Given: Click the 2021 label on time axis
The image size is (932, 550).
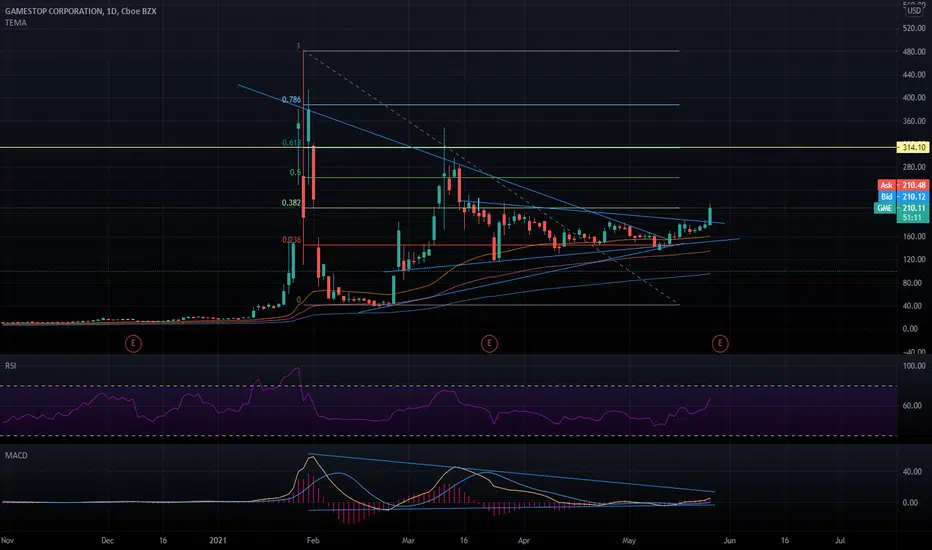Looking at the screenshot, I should click(218, 540).
